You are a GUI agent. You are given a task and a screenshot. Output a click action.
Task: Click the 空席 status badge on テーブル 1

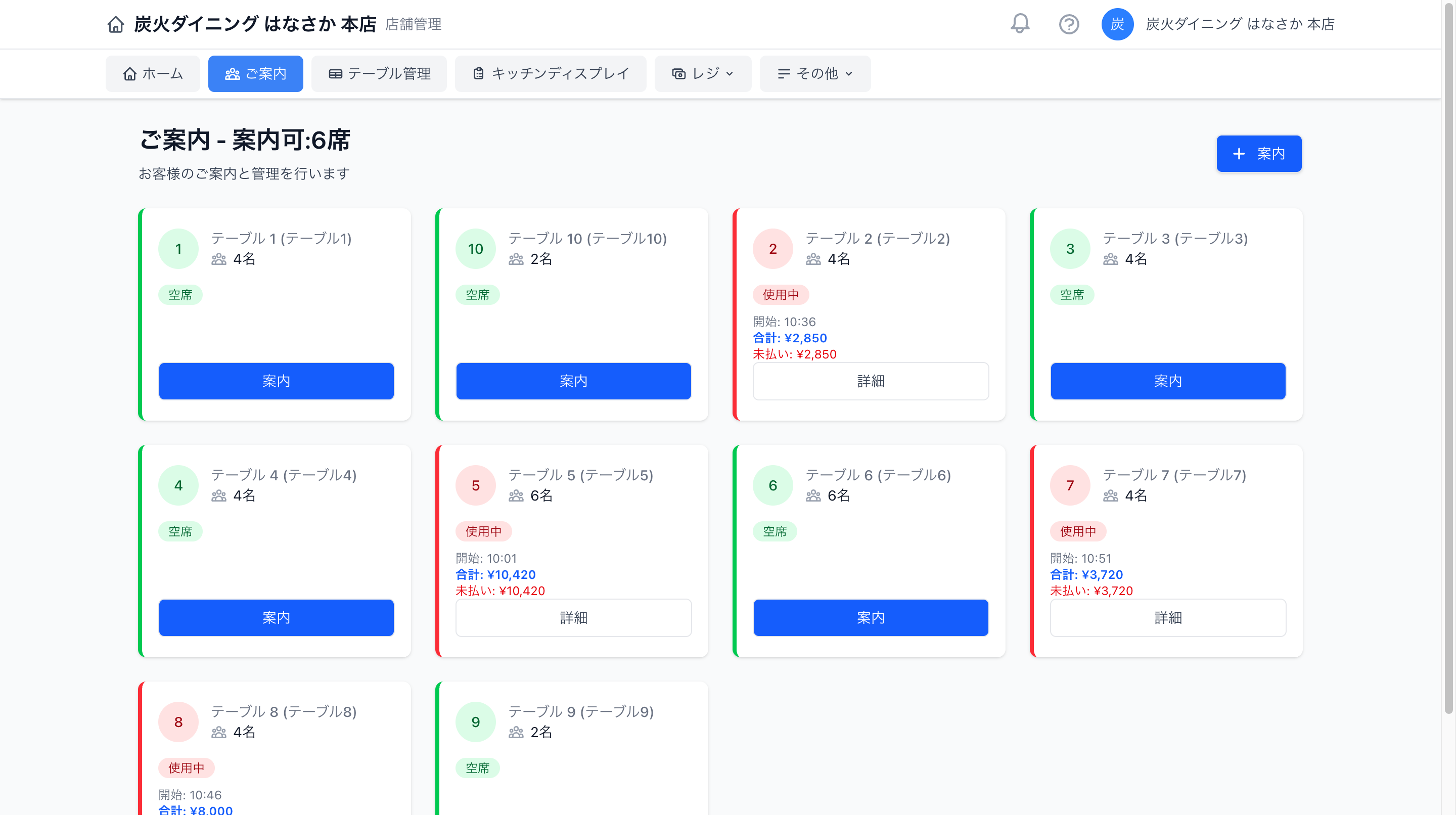[x=180, y=295]
